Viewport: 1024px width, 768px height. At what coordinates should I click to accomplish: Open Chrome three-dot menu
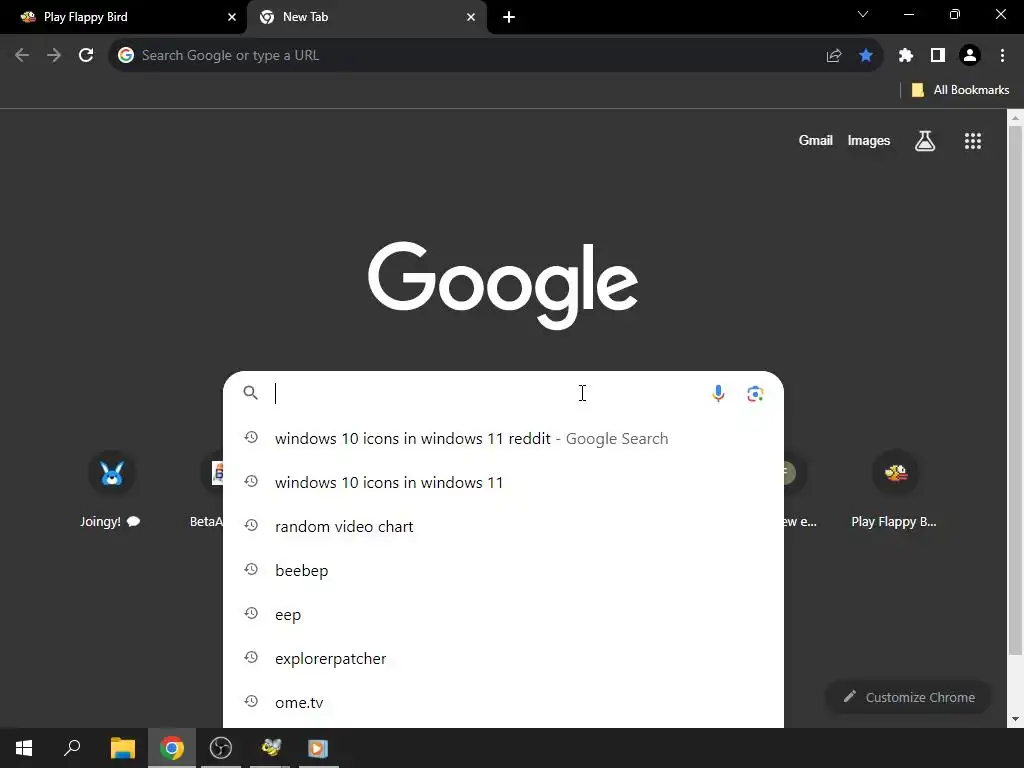click(1002, 56)
